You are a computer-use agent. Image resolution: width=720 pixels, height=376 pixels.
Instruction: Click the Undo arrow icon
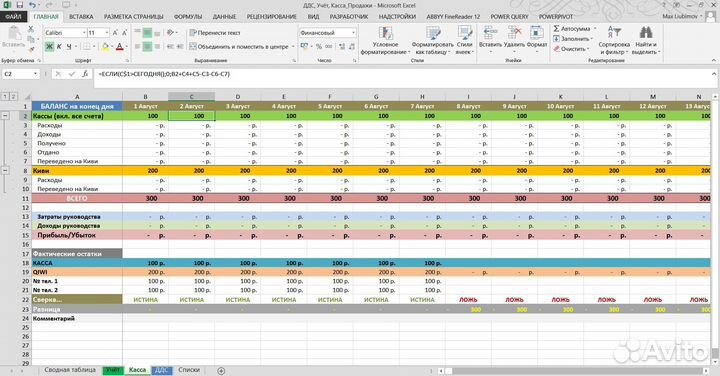32,5
